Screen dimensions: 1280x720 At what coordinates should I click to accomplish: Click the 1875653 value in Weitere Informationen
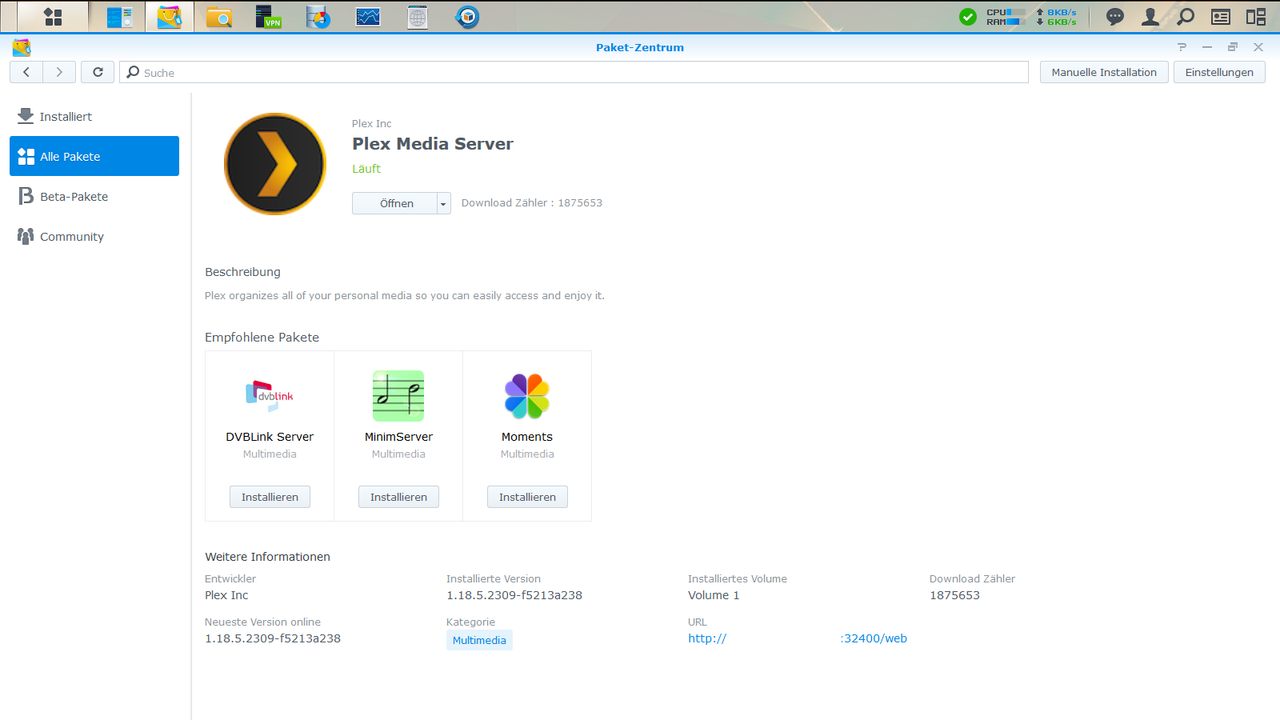click(x=955, y=595)
